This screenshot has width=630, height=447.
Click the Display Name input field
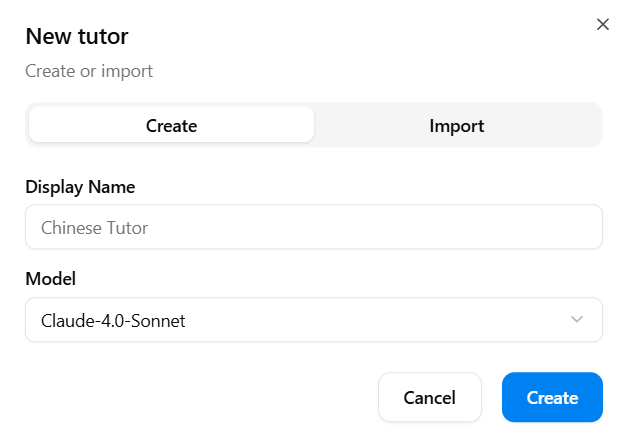(314, 227)
